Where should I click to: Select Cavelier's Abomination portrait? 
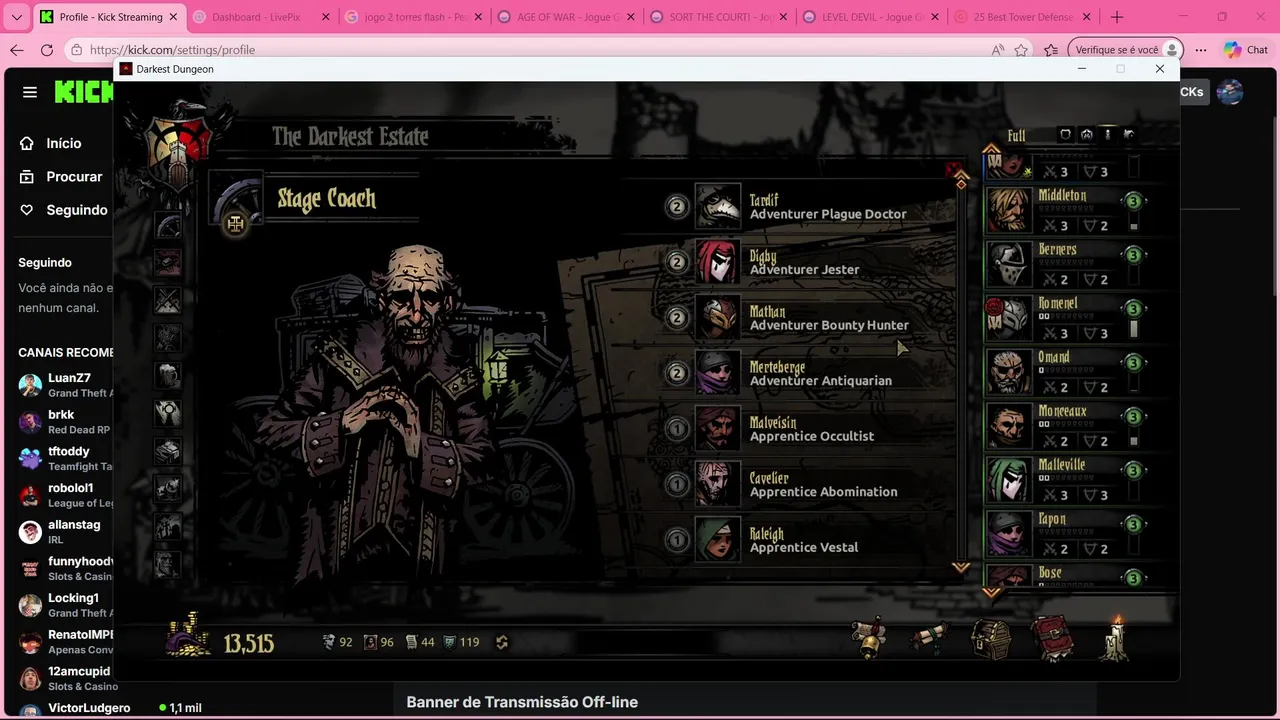(x=718, y=484)
